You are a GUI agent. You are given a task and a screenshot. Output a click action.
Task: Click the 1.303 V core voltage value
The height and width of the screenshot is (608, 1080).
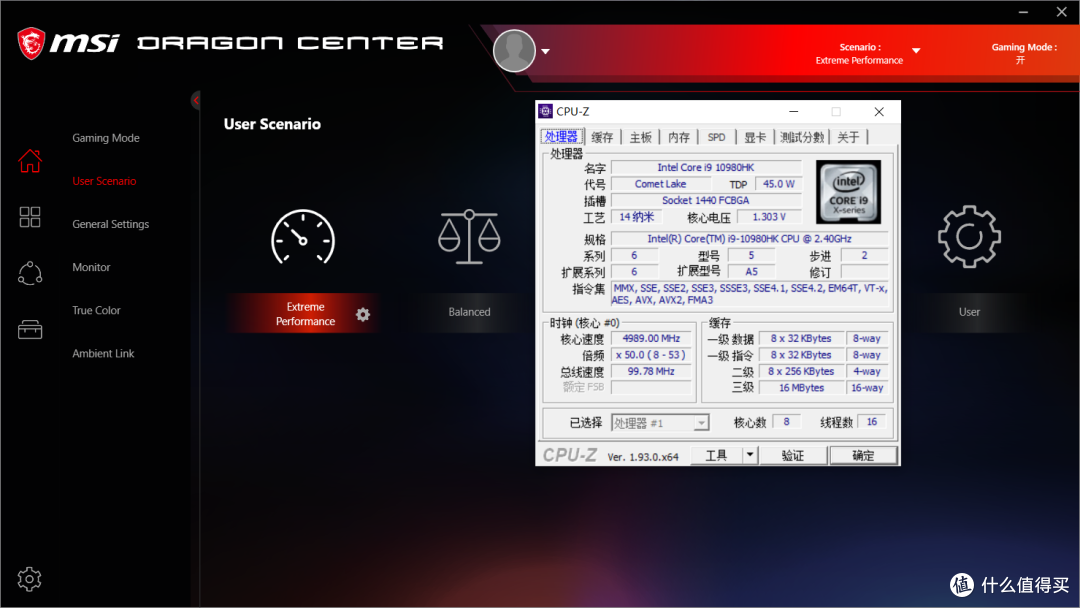(x=769, y=217)
